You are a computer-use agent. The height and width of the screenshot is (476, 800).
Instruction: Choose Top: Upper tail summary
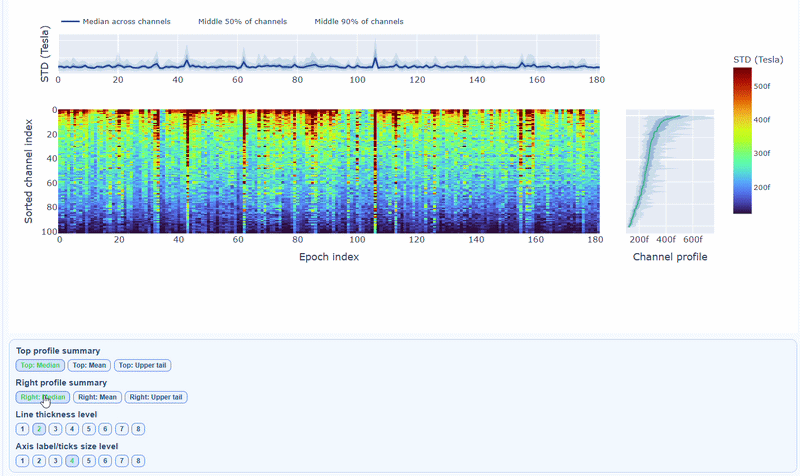(x=142, y=365)
